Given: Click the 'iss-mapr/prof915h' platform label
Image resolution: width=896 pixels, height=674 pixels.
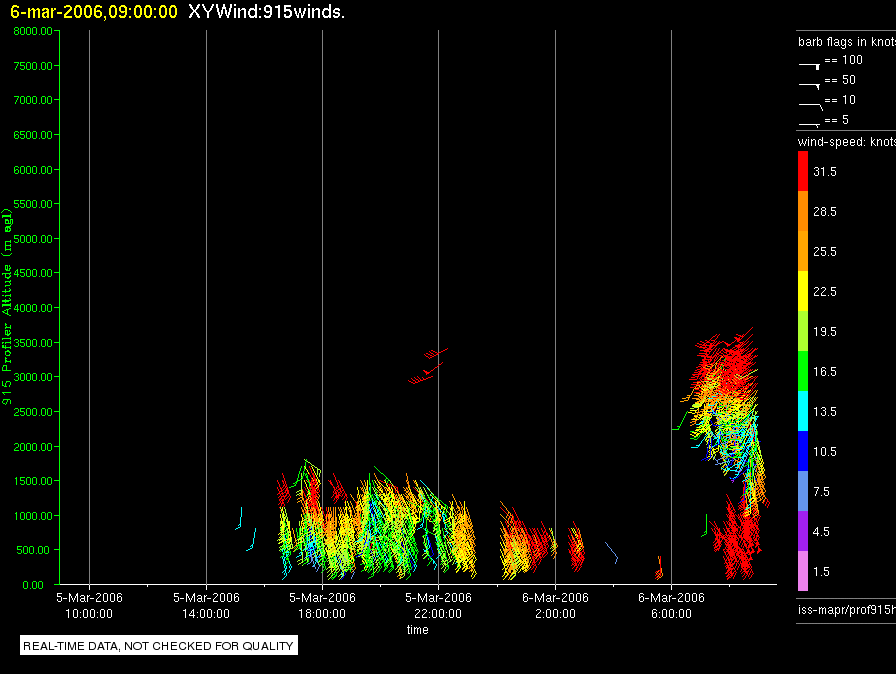Looking at the screenshot, I should (x=847, y=609).
